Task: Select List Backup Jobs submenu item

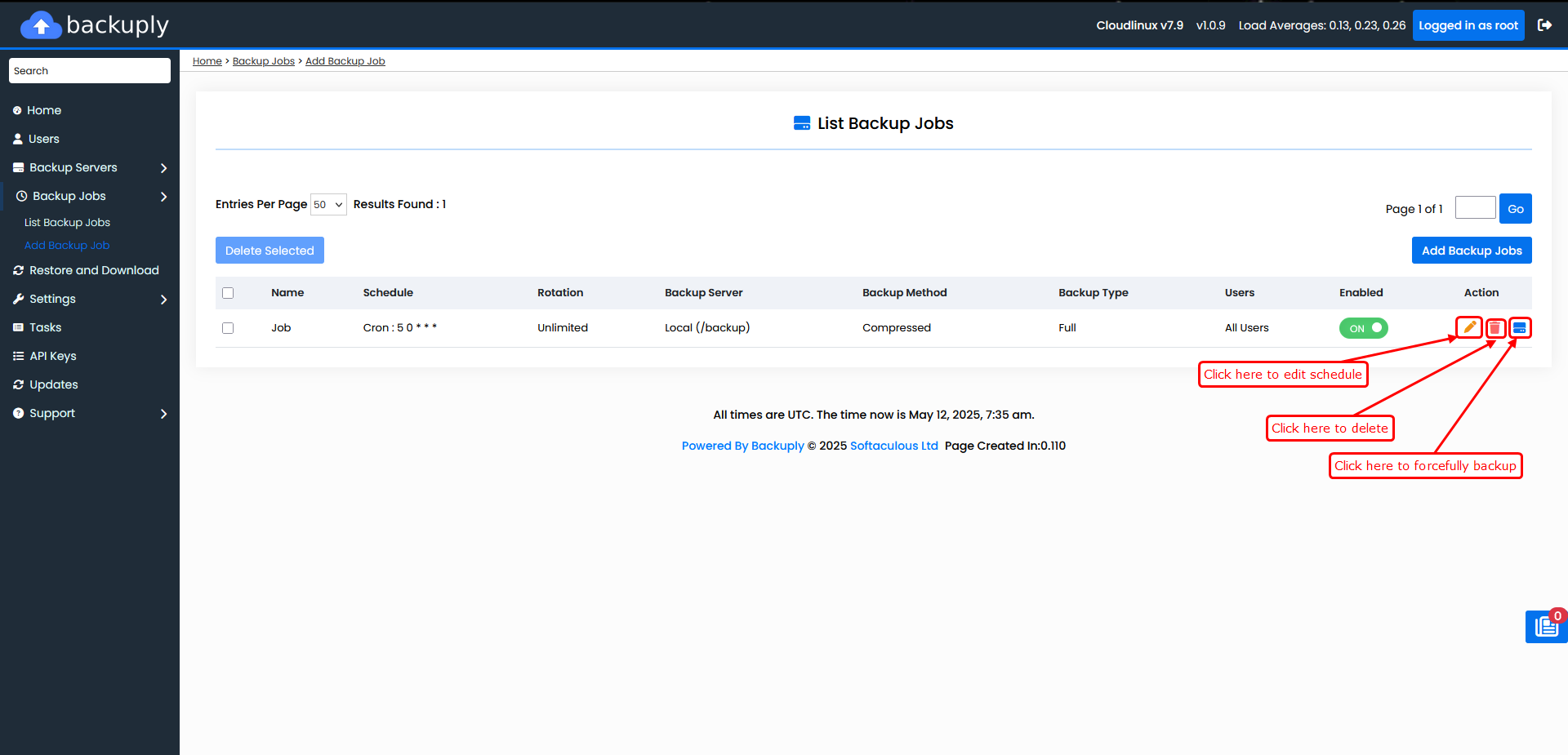Action: tap(67, 222)
